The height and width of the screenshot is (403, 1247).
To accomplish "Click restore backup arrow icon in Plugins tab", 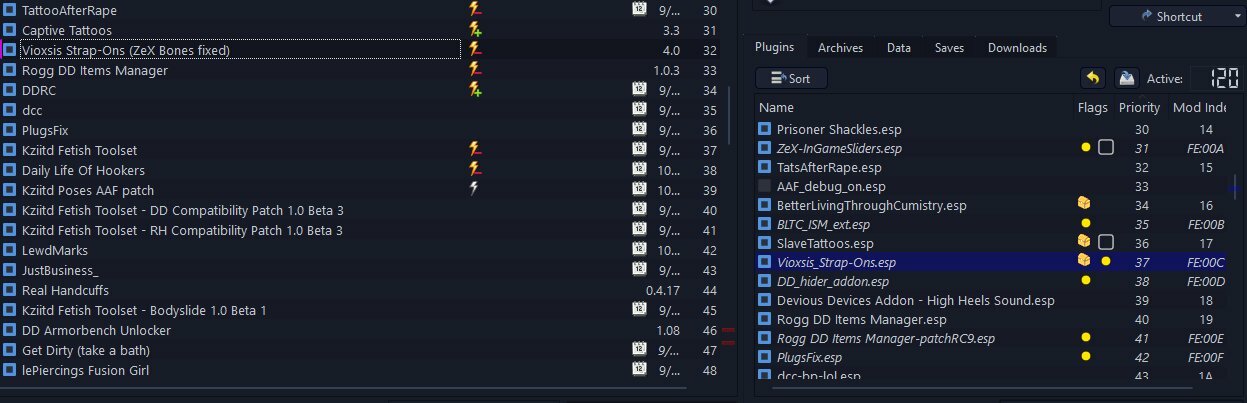I will pos(1093,78).
